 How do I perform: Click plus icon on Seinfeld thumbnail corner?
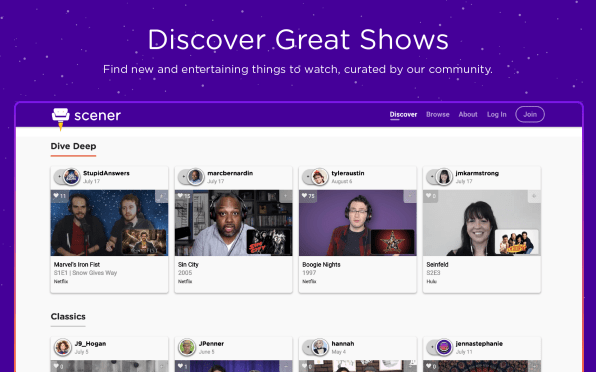[x=534, y=196]
